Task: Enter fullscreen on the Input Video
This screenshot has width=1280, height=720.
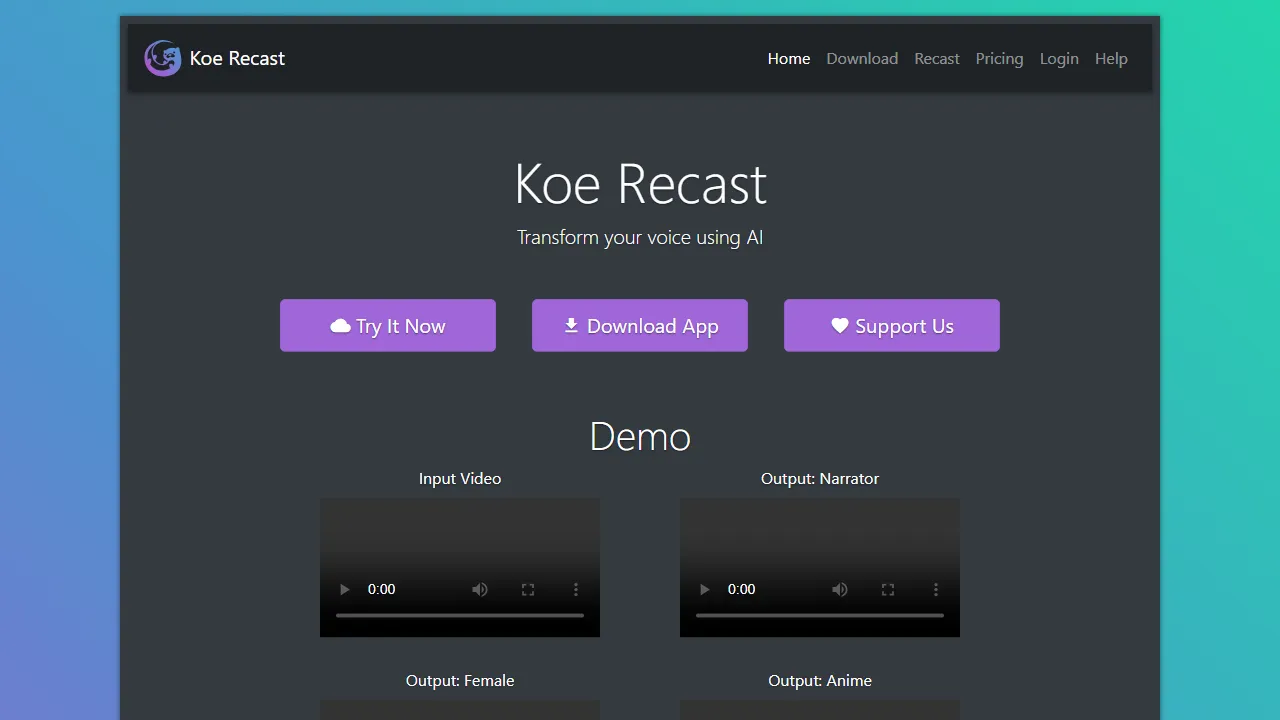Action: pos(528,589)
